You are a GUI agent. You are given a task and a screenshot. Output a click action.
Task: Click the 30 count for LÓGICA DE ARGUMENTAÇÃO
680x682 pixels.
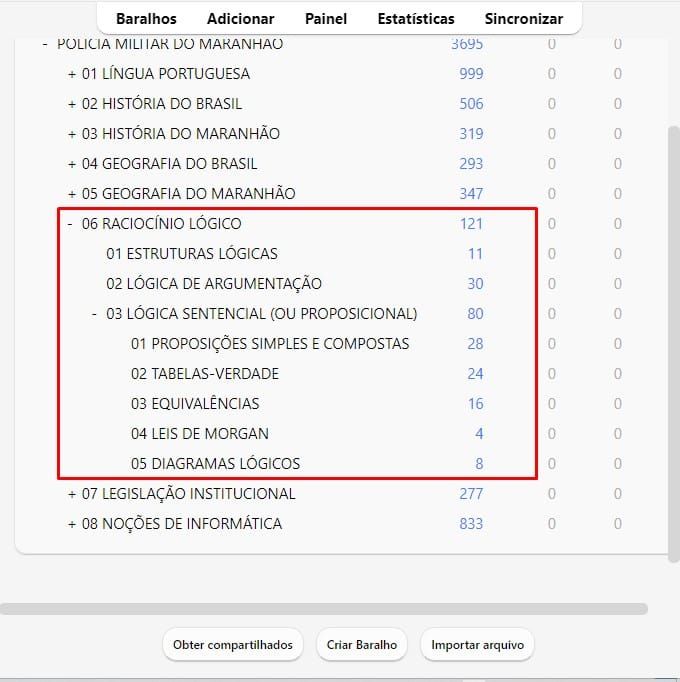coord(475,284)
